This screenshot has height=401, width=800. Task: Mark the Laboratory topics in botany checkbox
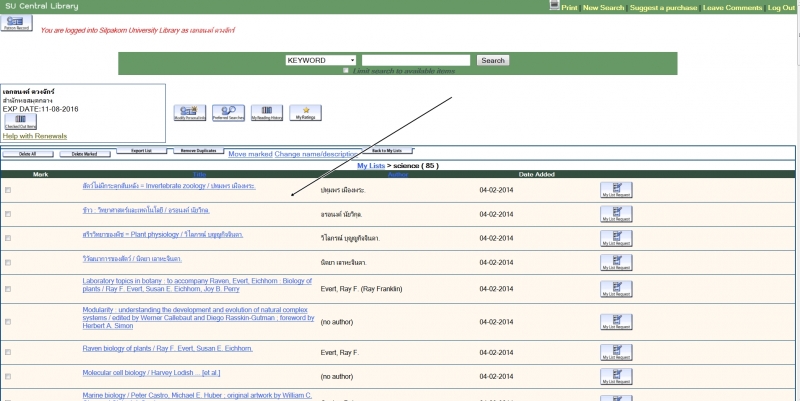point(8,289)
